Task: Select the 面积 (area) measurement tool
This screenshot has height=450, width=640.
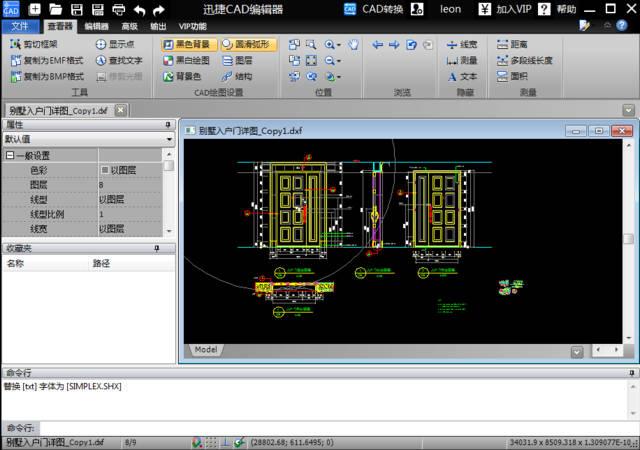Action: point(510,76)
